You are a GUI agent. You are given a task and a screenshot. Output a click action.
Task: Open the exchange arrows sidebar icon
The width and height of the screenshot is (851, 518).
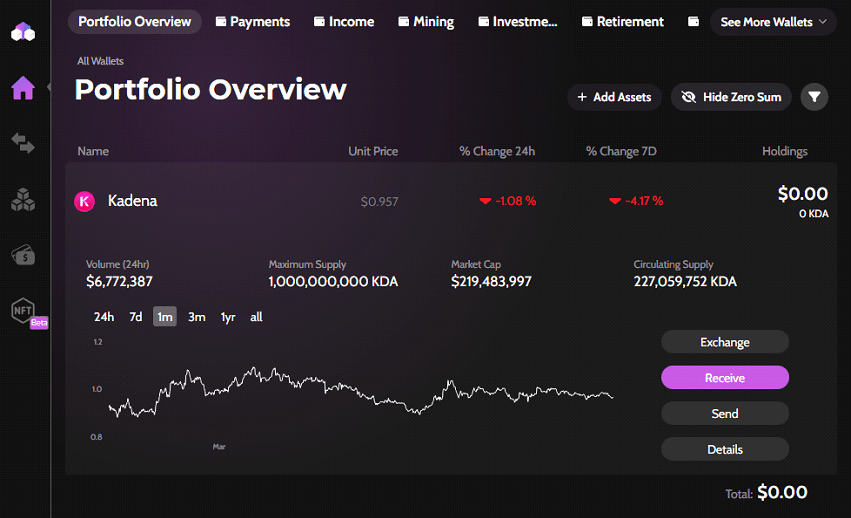[x=23, y=143]
